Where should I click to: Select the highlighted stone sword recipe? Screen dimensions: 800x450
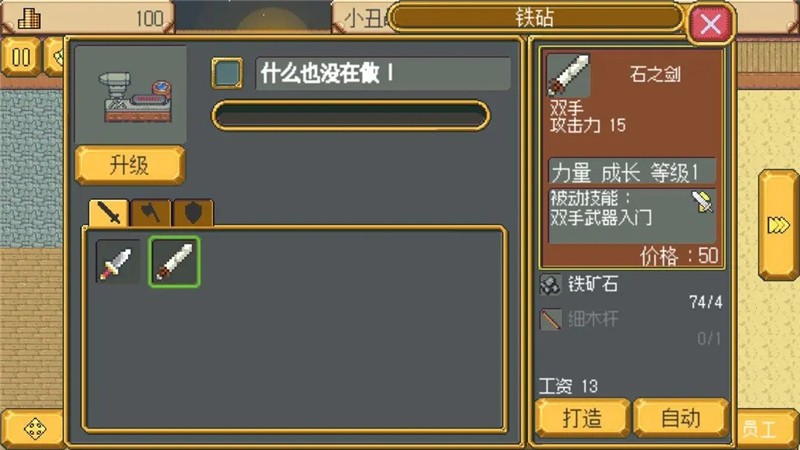[x=174, y=262]
